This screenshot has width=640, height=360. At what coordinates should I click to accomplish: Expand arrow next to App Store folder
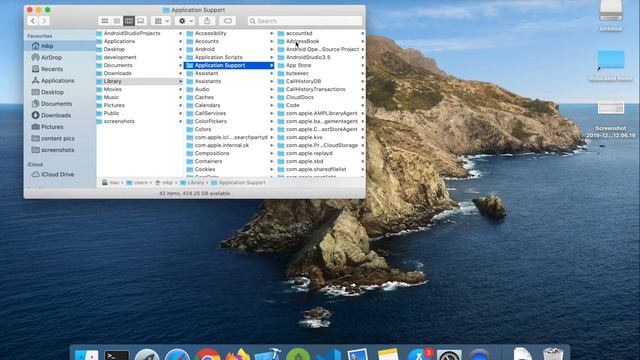coord(363,65)
